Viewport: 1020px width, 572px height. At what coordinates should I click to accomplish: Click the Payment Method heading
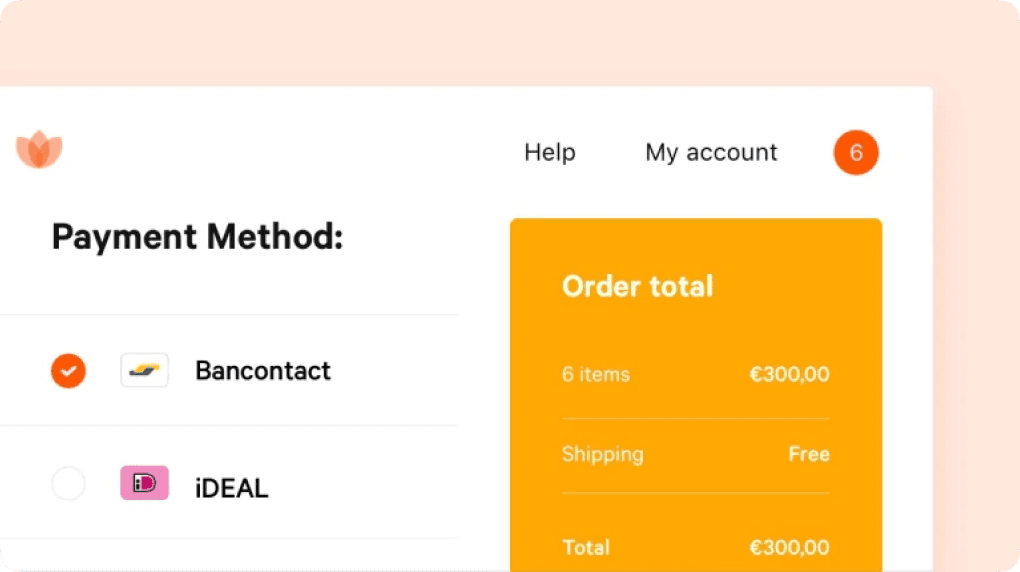click(197, 237)
